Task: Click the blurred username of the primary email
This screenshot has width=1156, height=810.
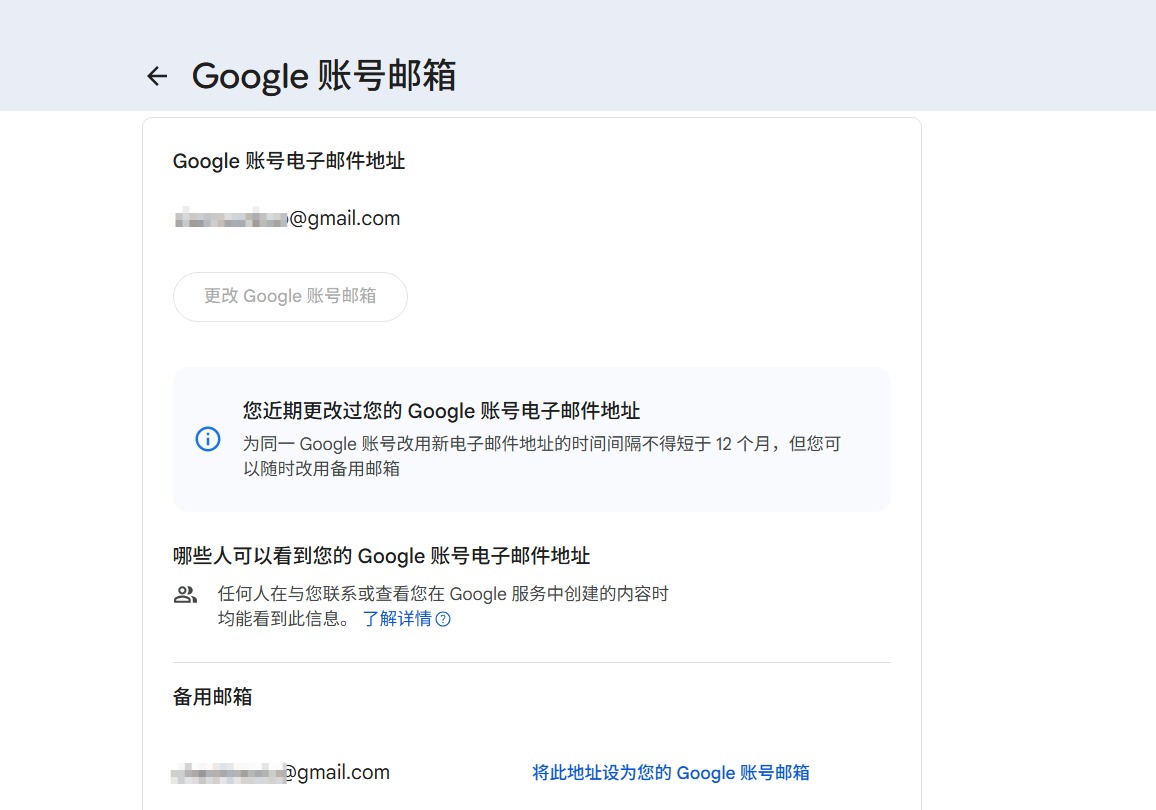Action: pyautogui.click(x=231, y=218)
